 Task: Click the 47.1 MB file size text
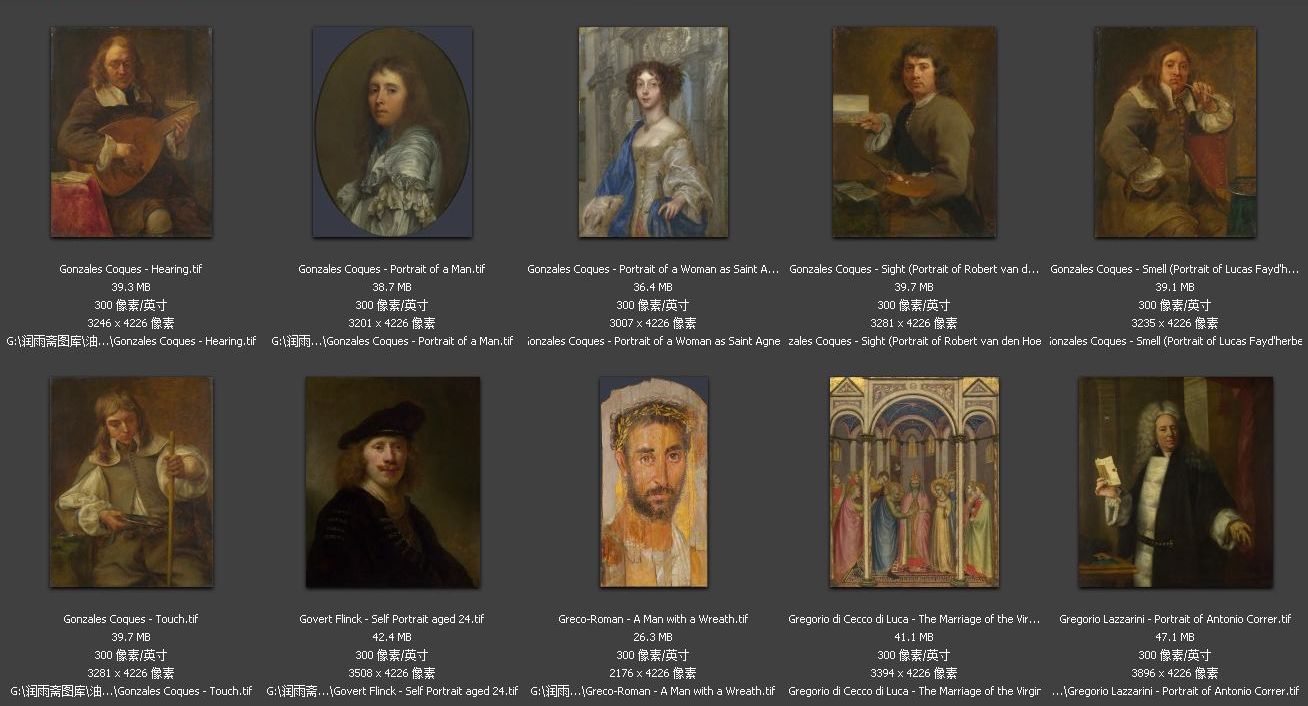tap(1175, 637)
